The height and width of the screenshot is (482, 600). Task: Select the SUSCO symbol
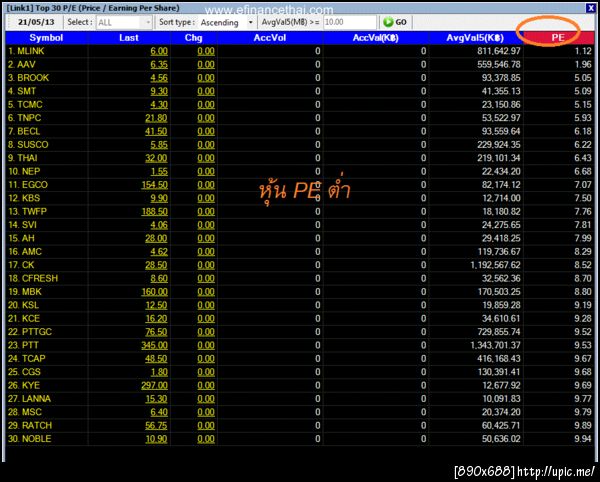click(33, 145)
